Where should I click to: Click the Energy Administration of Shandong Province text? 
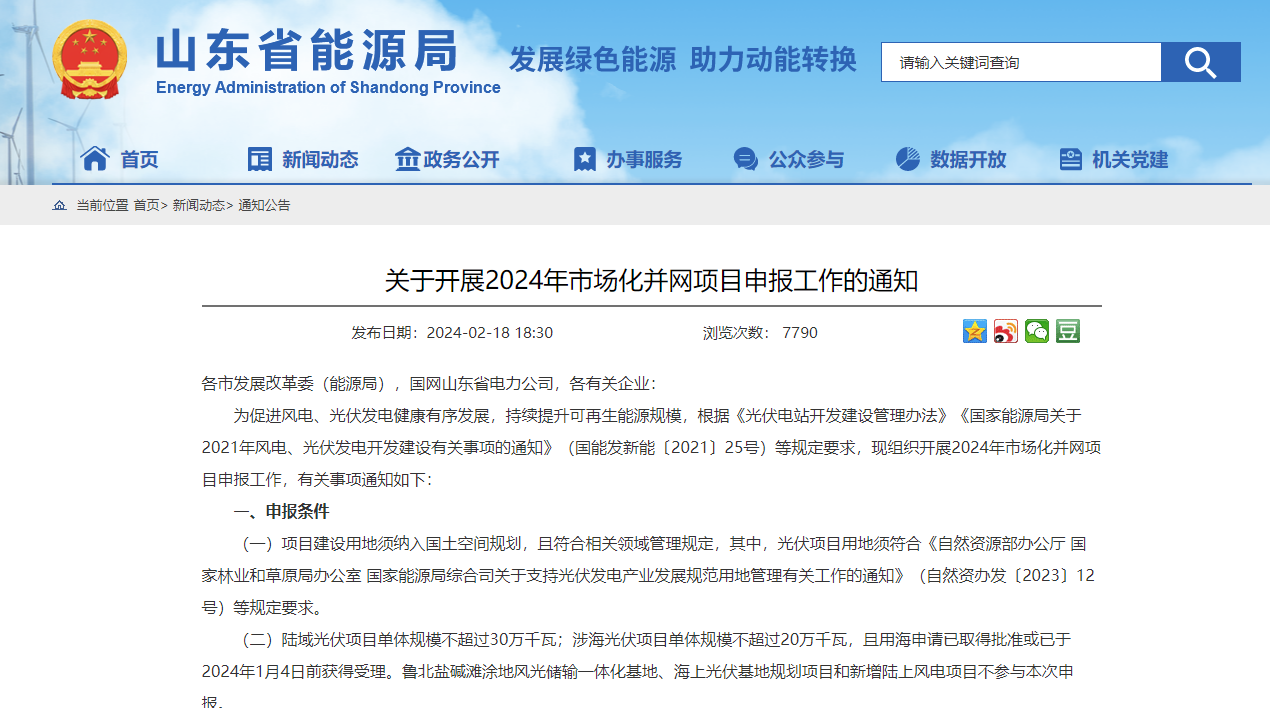328,87
